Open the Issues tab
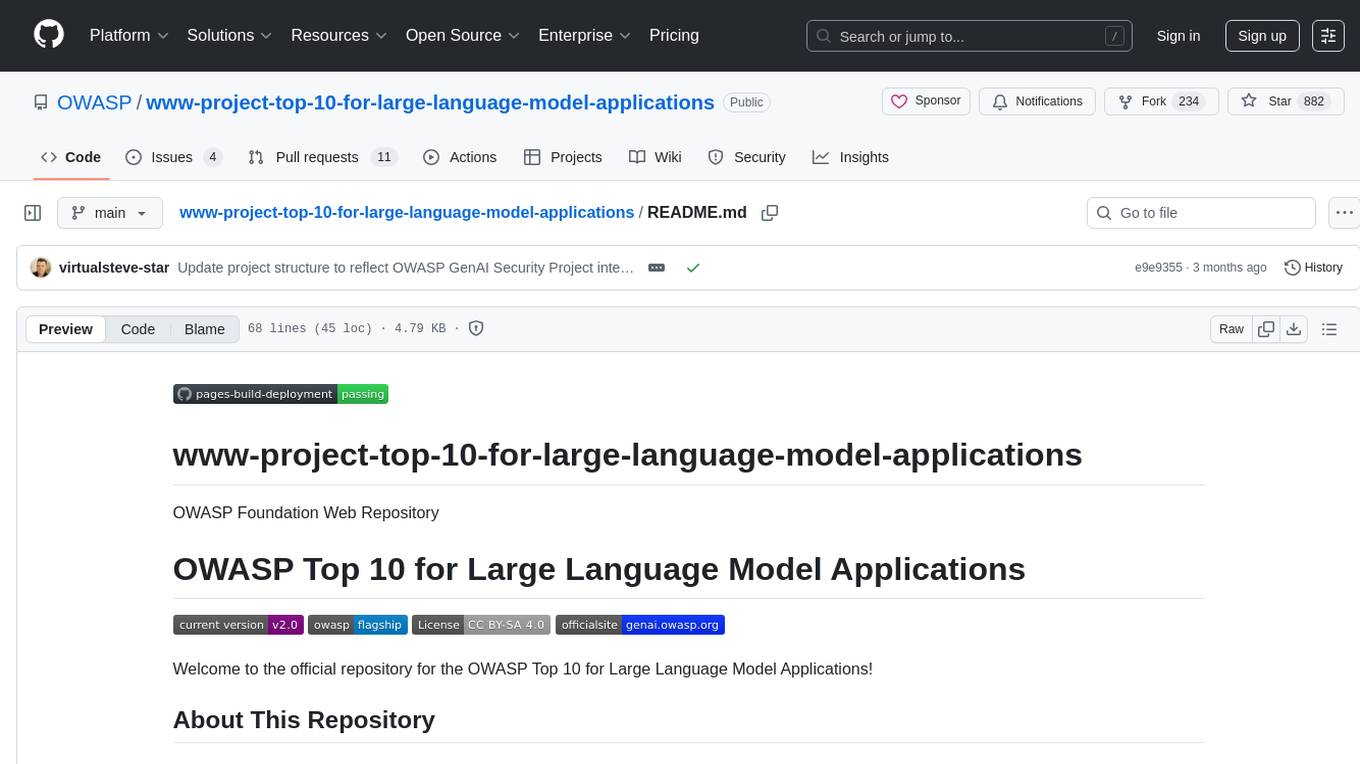Screen dimensions: 1360x764 pyautogui.click(x=174, y=157)
